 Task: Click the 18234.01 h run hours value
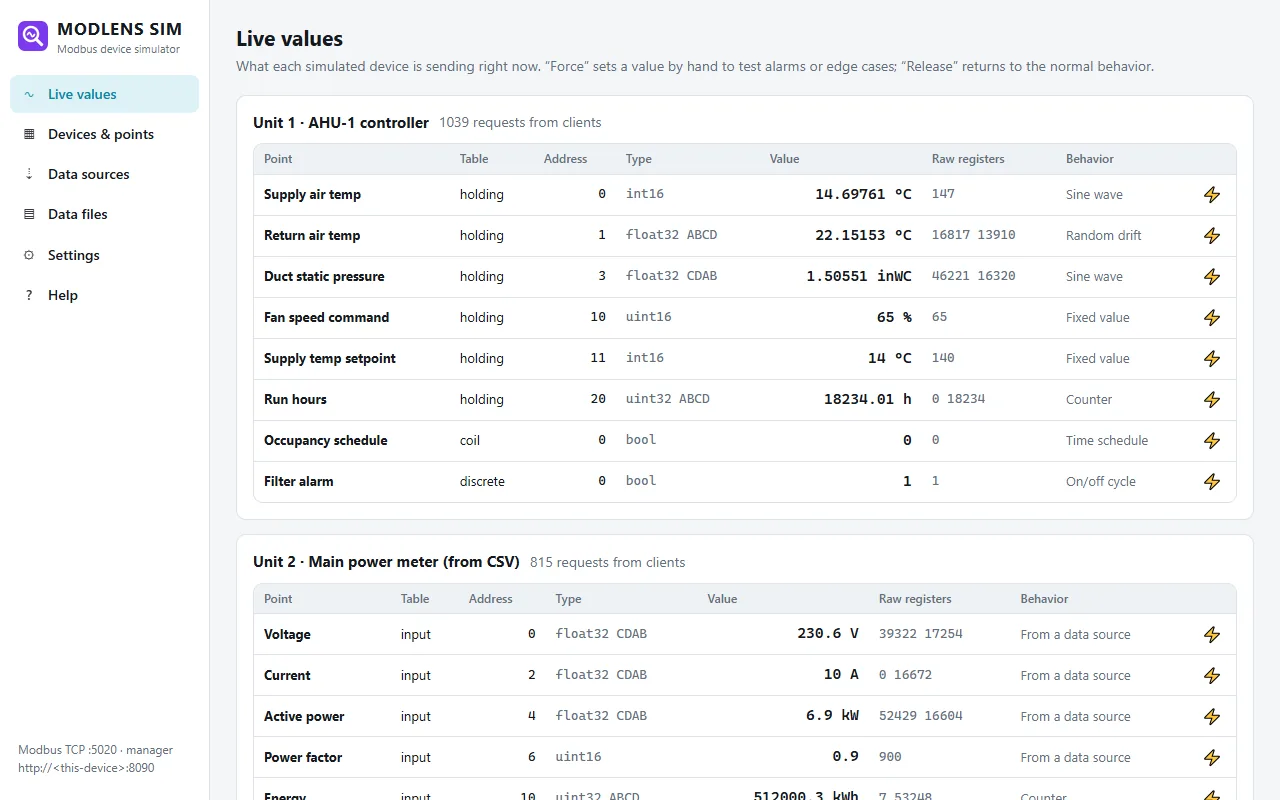(868, 400)
